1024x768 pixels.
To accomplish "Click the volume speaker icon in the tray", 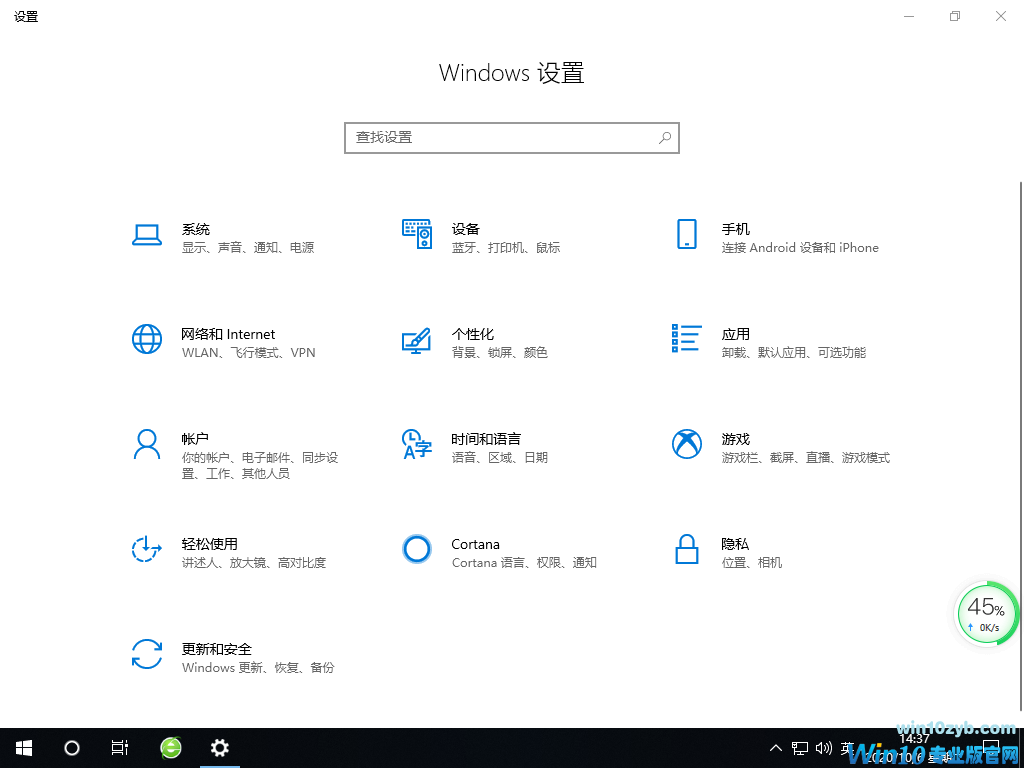I will coord(824,748).
